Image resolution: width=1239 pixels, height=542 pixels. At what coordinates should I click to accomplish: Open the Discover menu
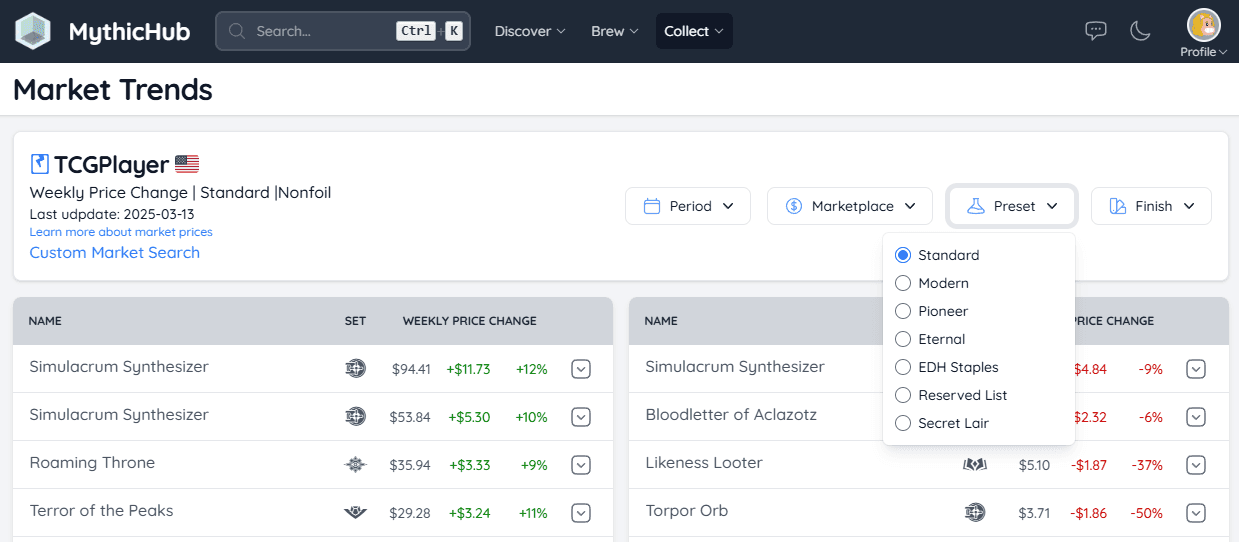[x=530, y=31]
